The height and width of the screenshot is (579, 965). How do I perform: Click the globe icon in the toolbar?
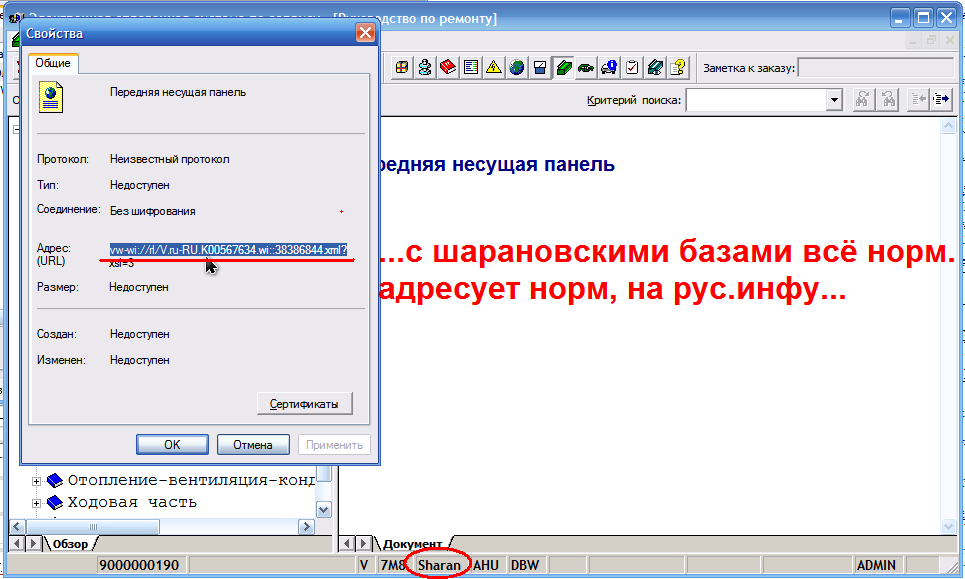(517, 68)
